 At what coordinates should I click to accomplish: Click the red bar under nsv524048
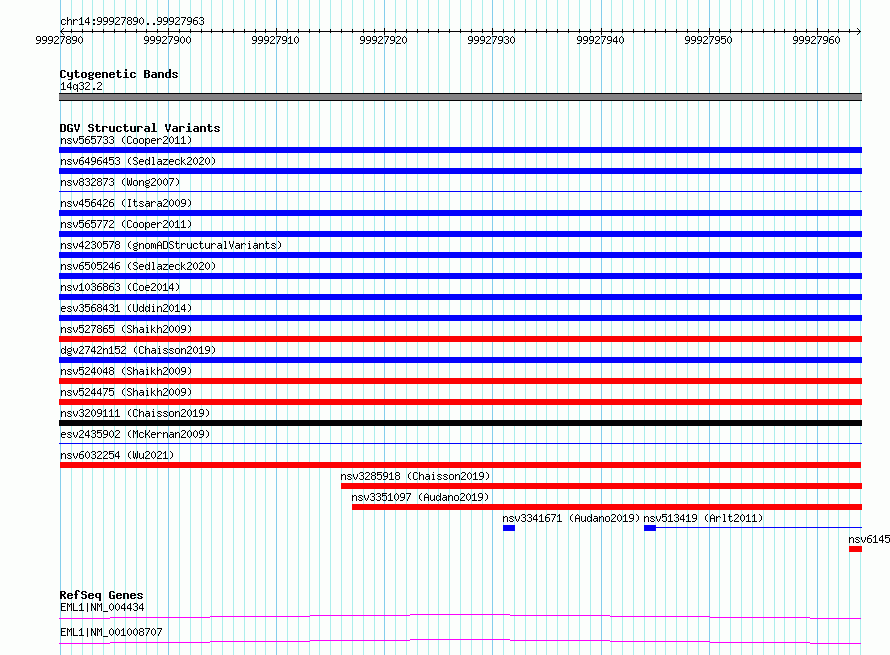(x=460, y=381)
